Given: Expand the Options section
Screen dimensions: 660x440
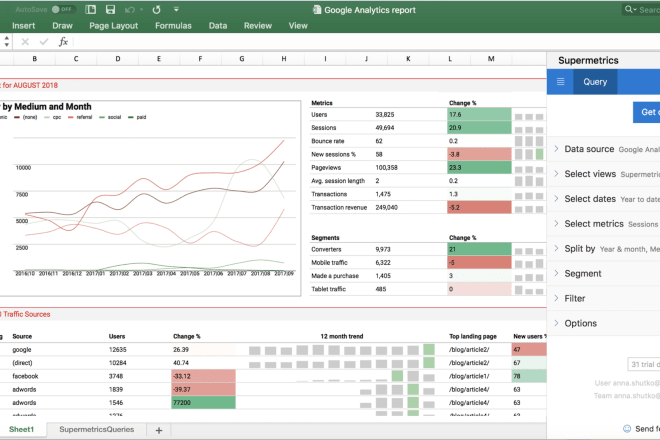Looking at the screenshot, I should [x=603, y=323].
